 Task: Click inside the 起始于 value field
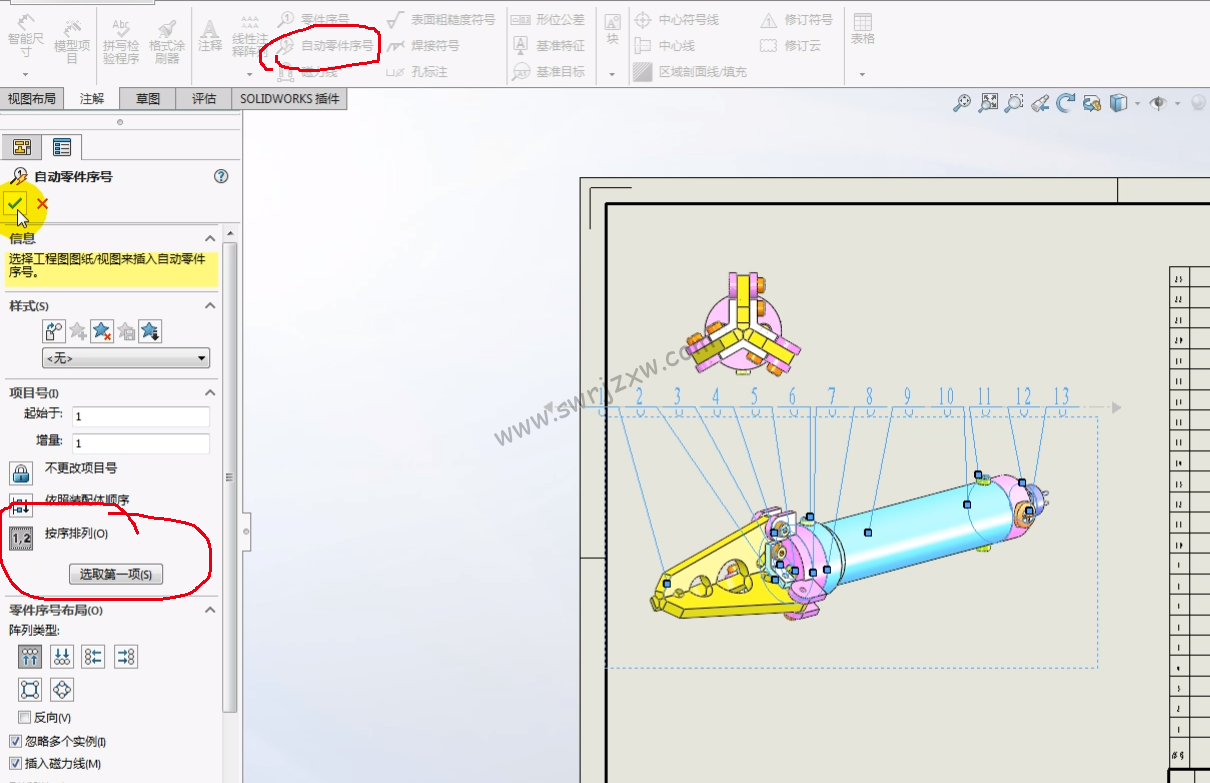click(140, 416)
